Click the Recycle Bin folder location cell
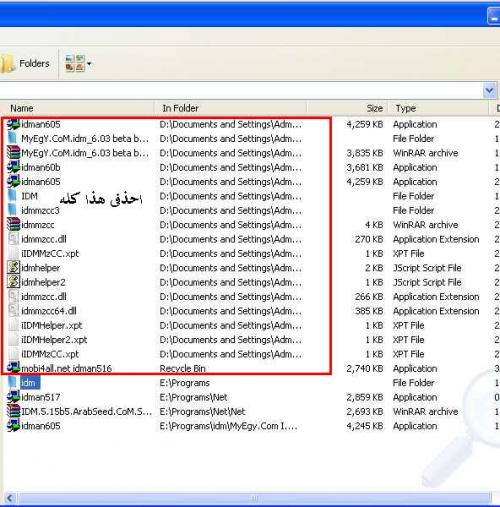This screenshot has width=500, height=507. tap(182, 368)
